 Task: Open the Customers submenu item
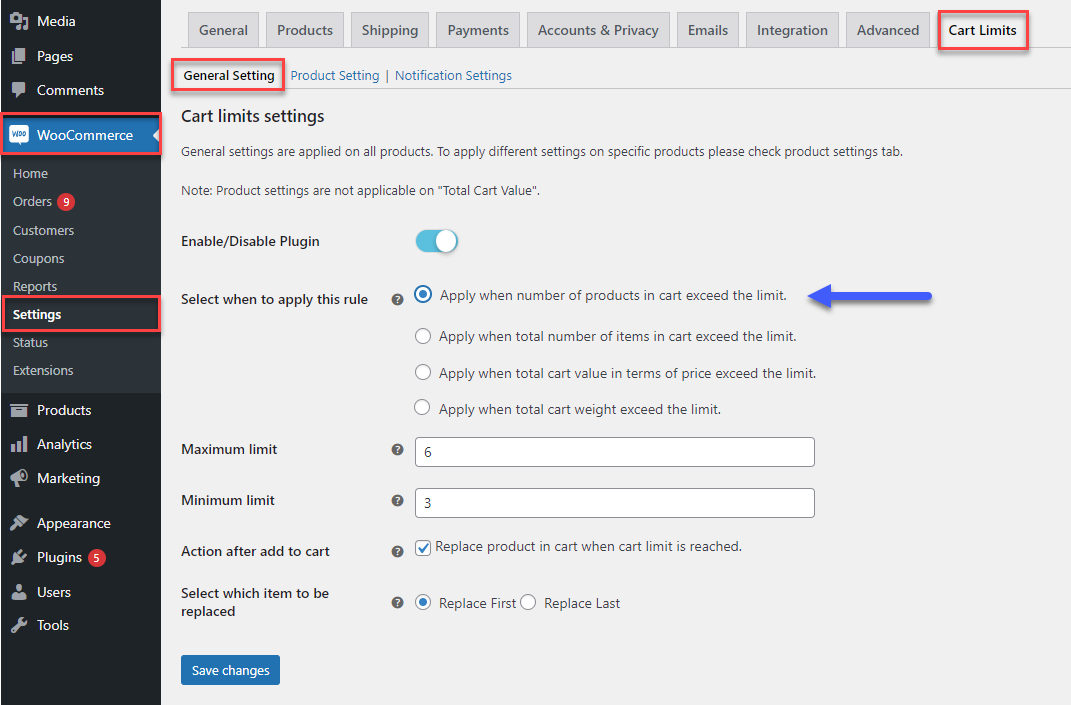coord(43,230)
